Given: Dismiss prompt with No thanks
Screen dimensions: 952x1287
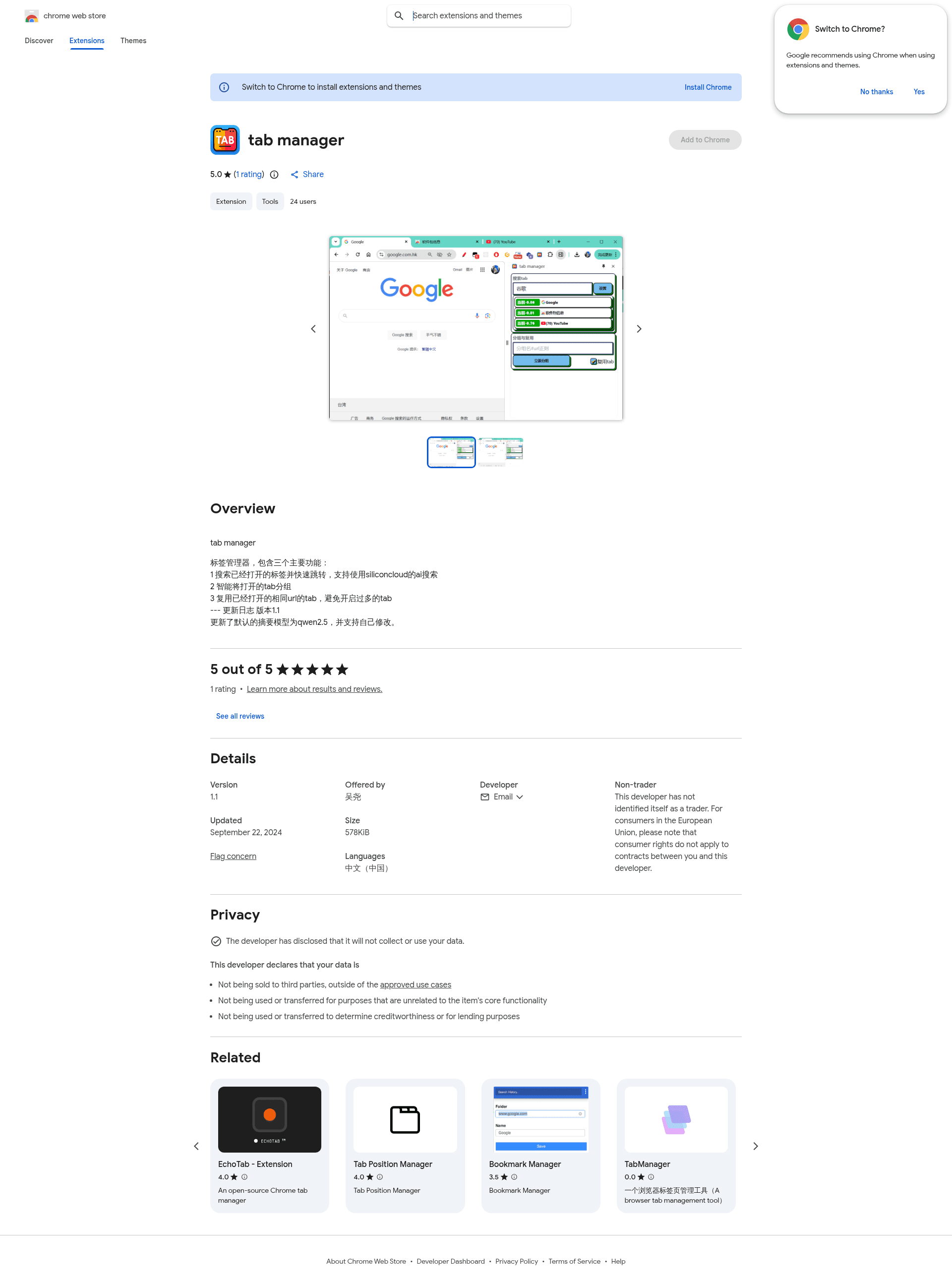Looking at the screenshot, I should tap(876, 92).
